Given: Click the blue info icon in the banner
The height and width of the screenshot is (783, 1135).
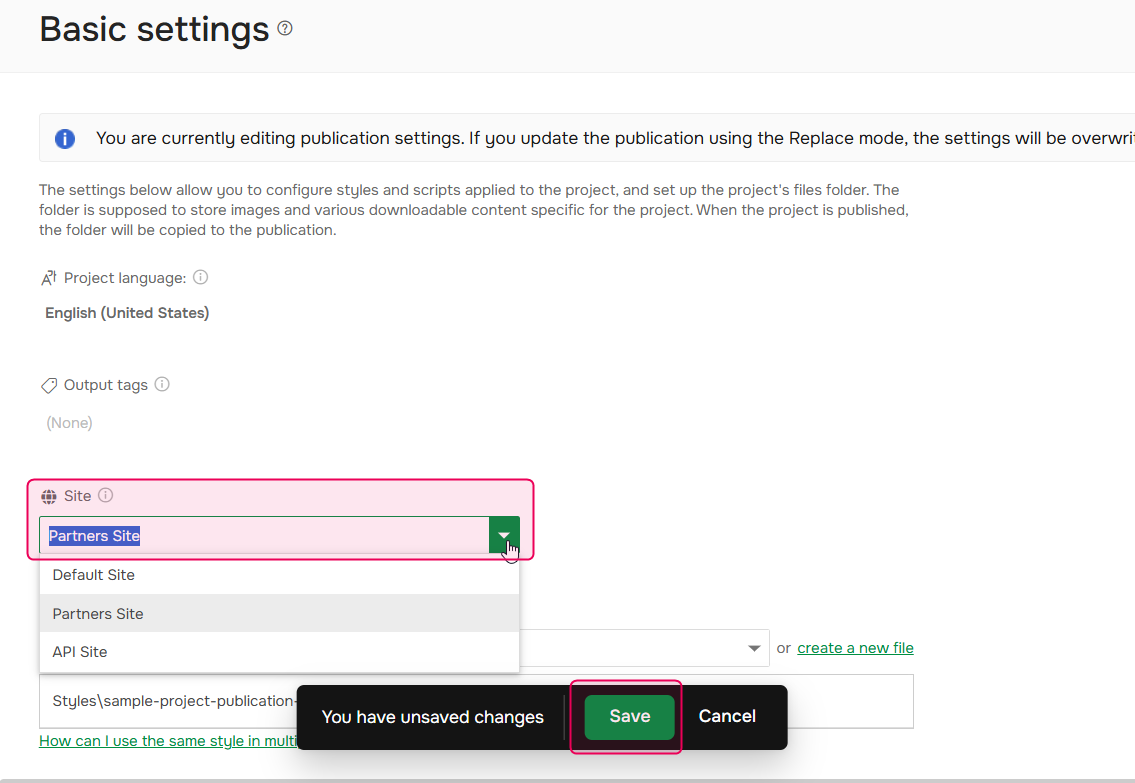Looking at the screenshot, I should 65,138.
